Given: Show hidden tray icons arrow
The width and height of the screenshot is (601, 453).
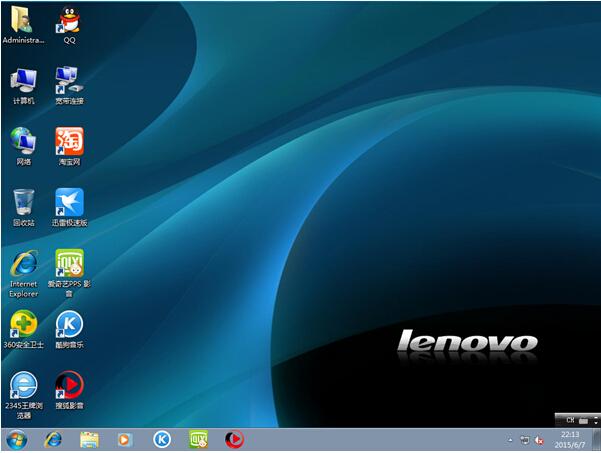Looking at the screenshot, I should click(510, 440).
